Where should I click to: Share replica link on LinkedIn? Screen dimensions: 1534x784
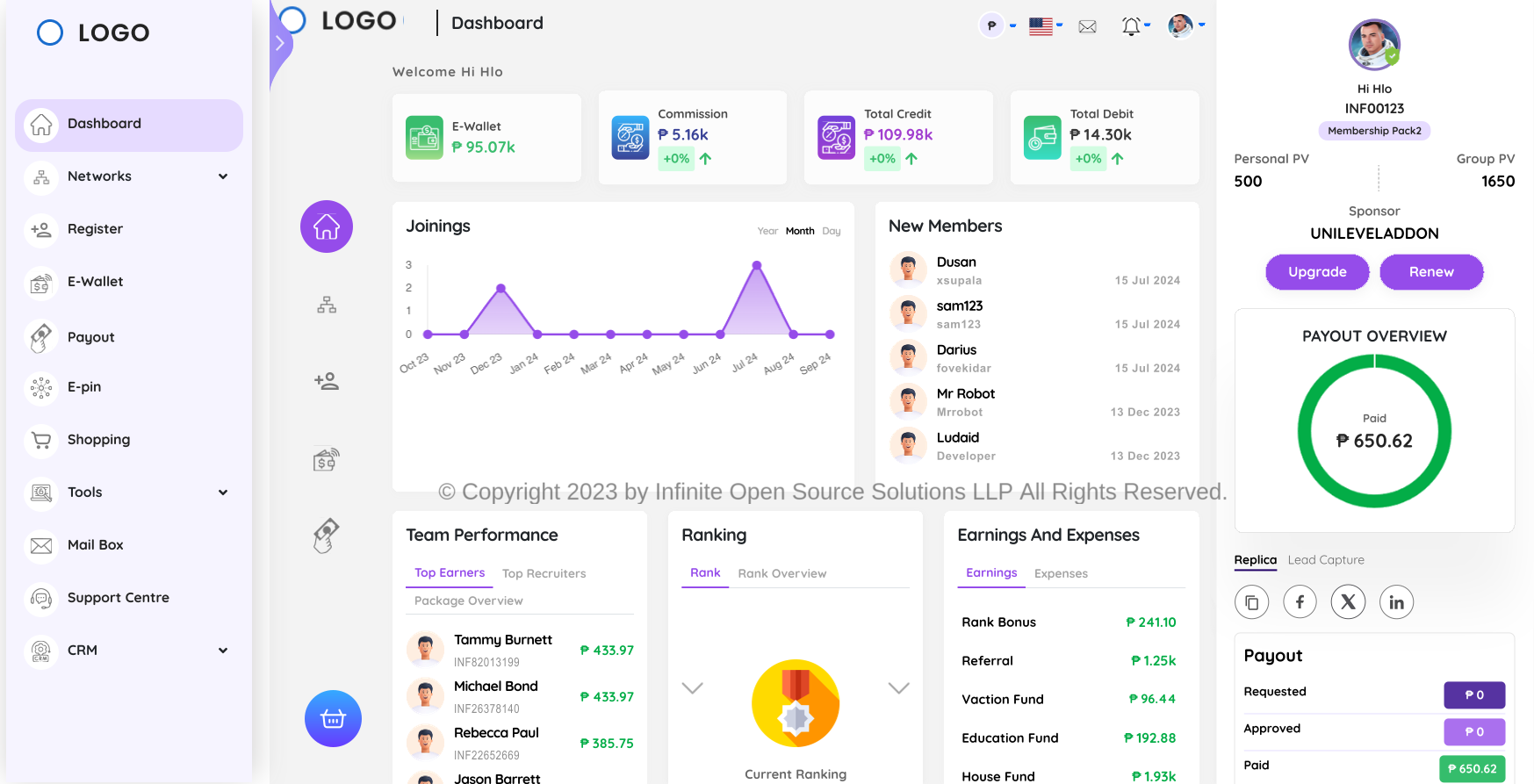1396,602
